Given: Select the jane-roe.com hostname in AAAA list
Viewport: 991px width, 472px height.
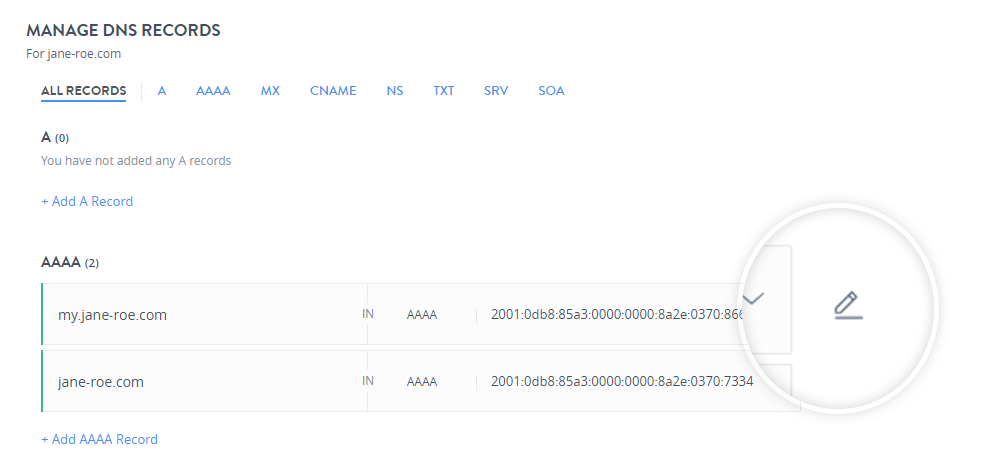Looking at the screenshot, I should [x=100, y=382].
